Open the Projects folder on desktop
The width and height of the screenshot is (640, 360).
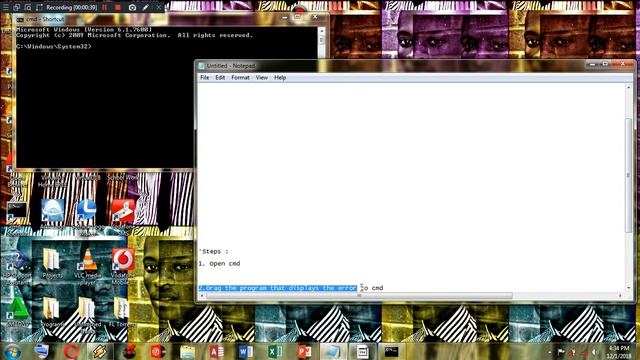52,264
